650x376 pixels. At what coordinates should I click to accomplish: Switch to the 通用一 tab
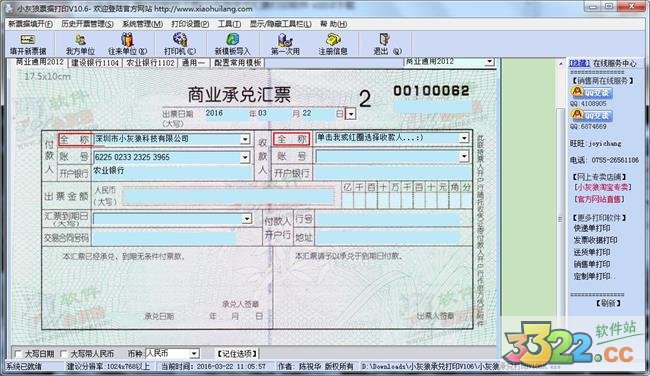194,63
